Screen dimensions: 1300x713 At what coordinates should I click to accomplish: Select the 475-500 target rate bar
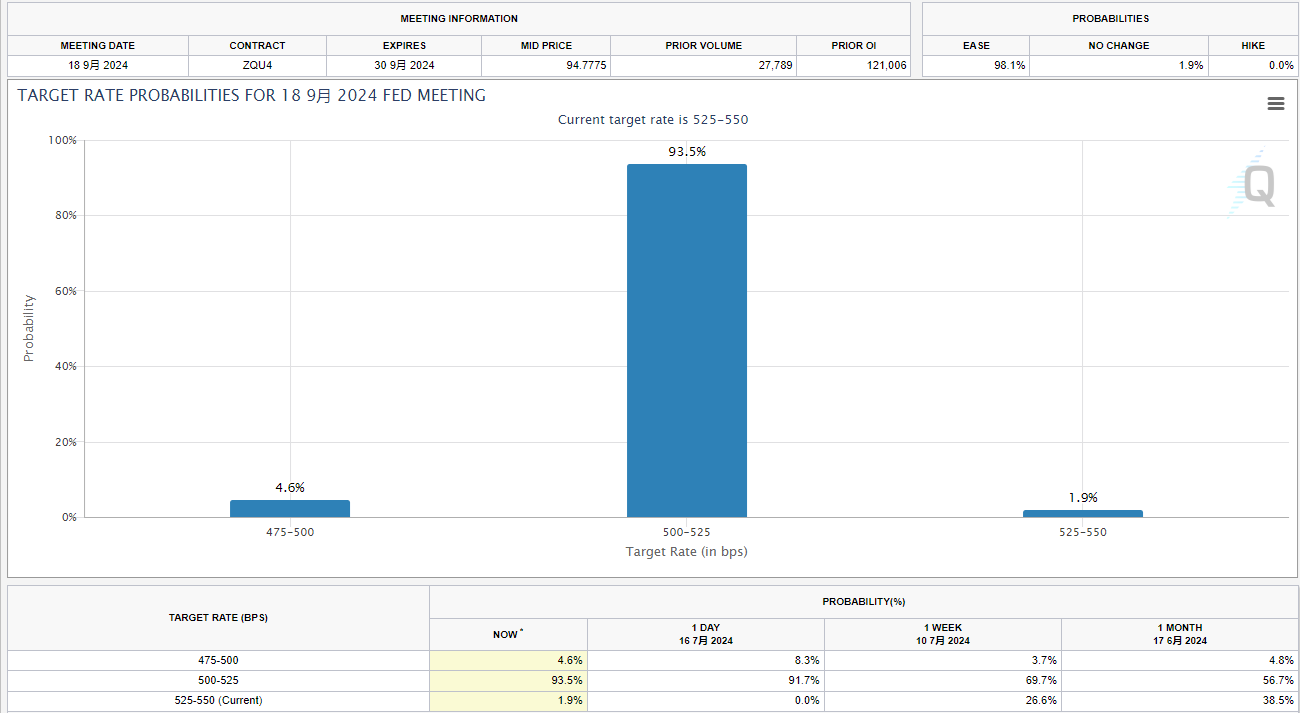click(290, 508)
